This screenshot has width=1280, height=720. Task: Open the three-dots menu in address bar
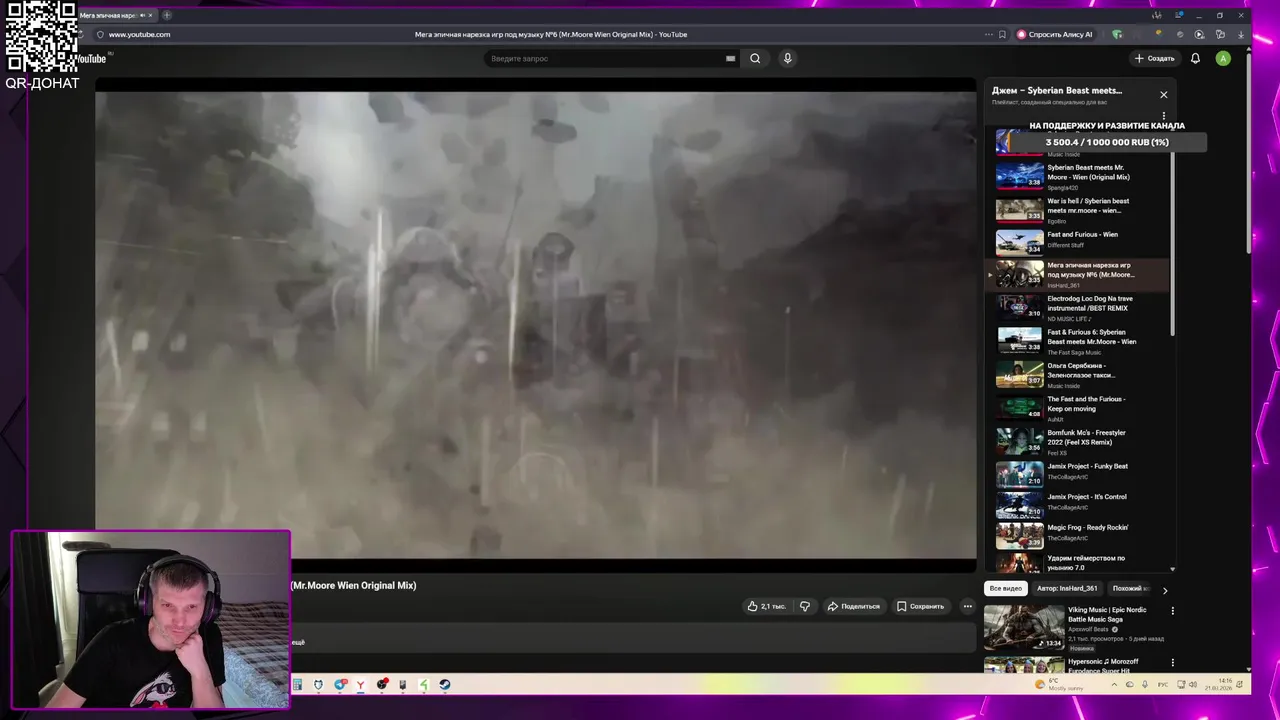click(x=988, y=34)
